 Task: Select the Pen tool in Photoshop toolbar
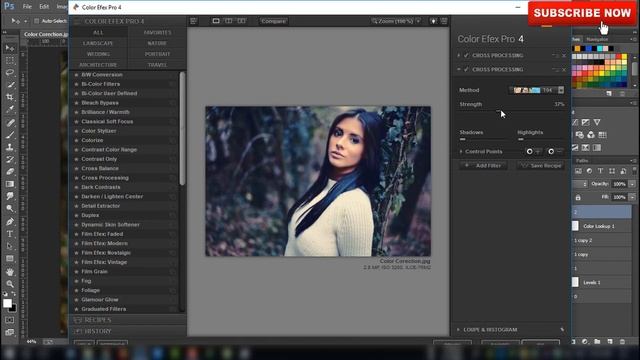(x=10, y=222)
